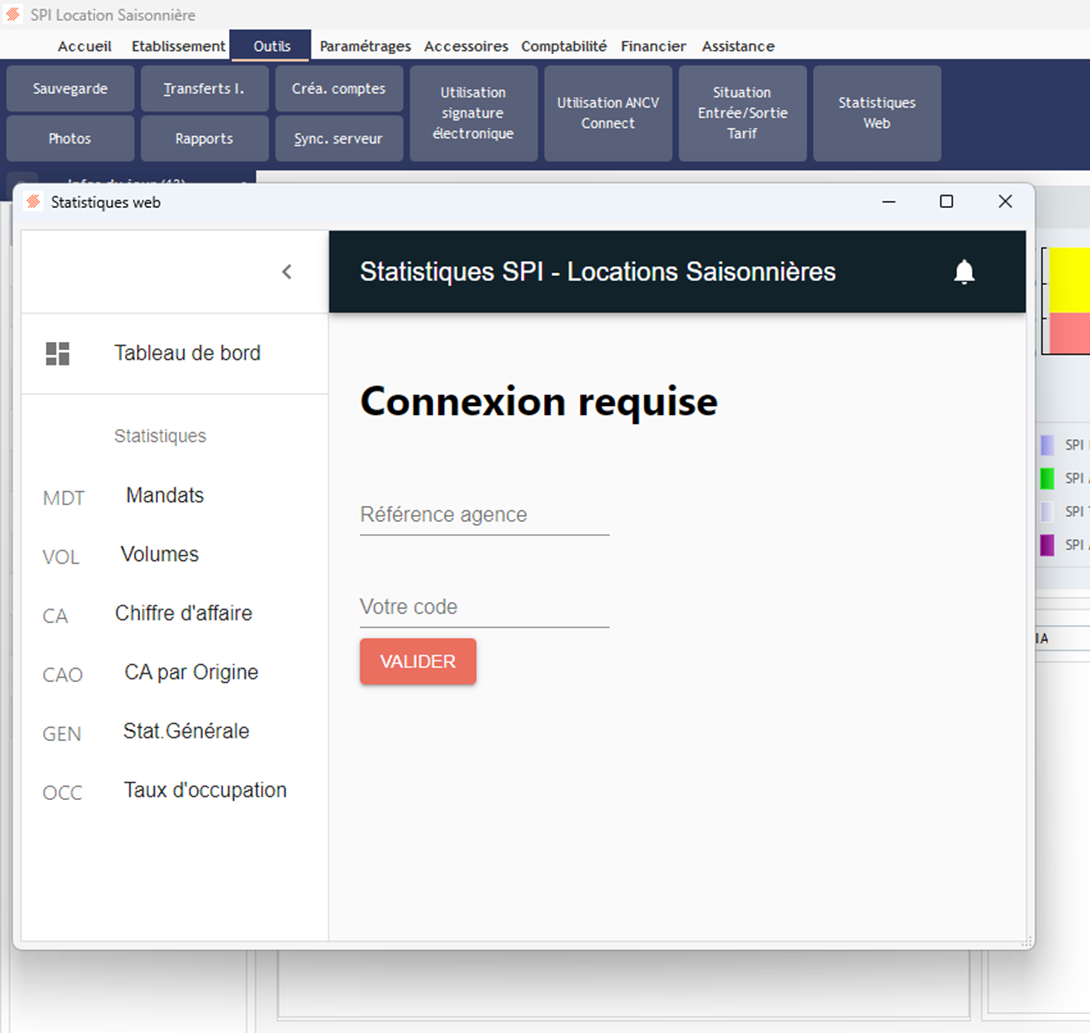Close the Statistiques web window
This screenshot has height=1033, width=1090.
pos(1005,202)
